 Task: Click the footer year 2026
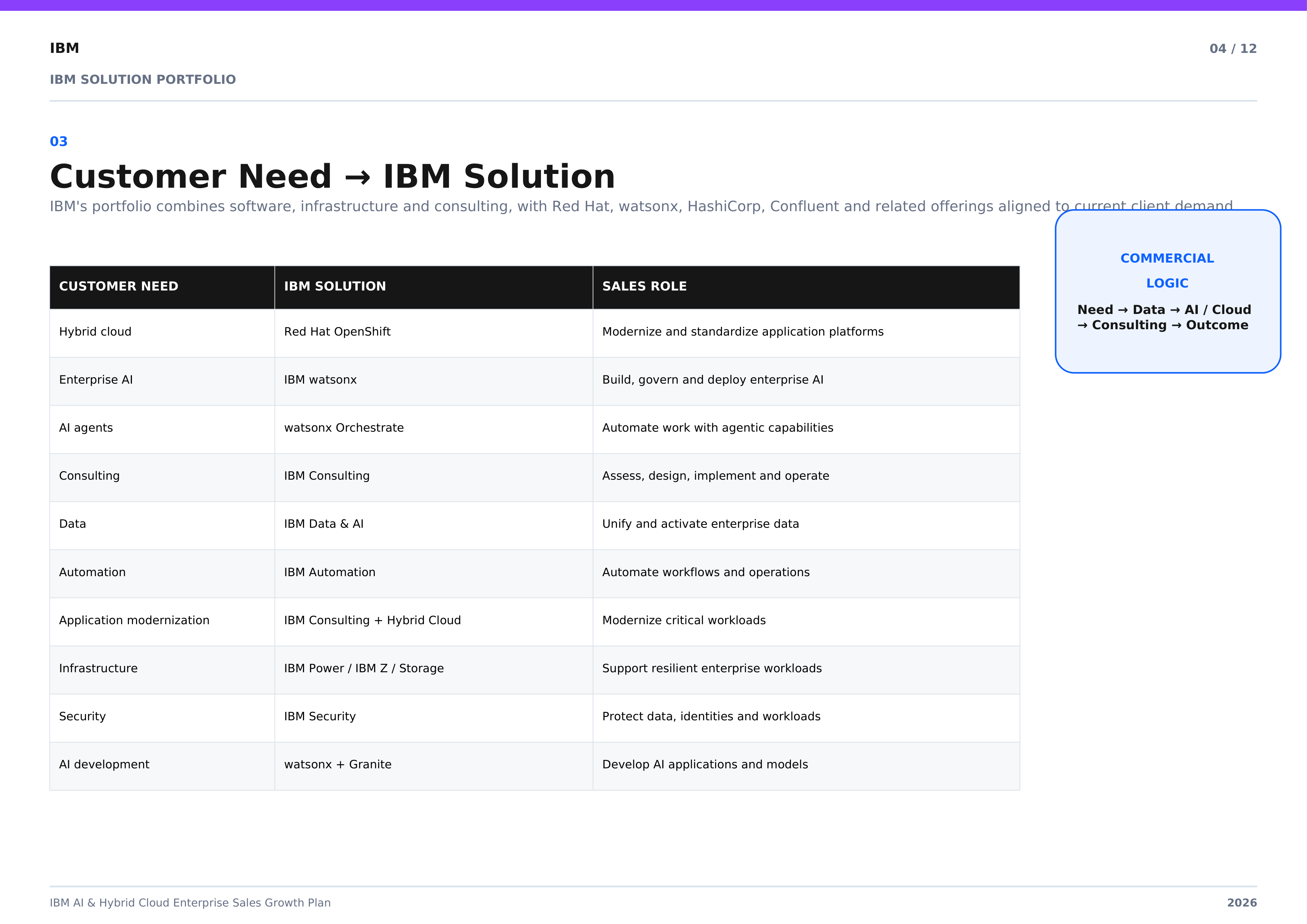tap(1242, 903)
